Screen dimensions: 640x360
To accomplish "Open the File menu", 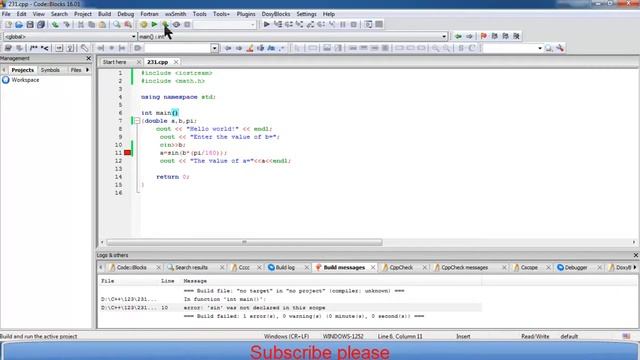I will pos(6,14).
